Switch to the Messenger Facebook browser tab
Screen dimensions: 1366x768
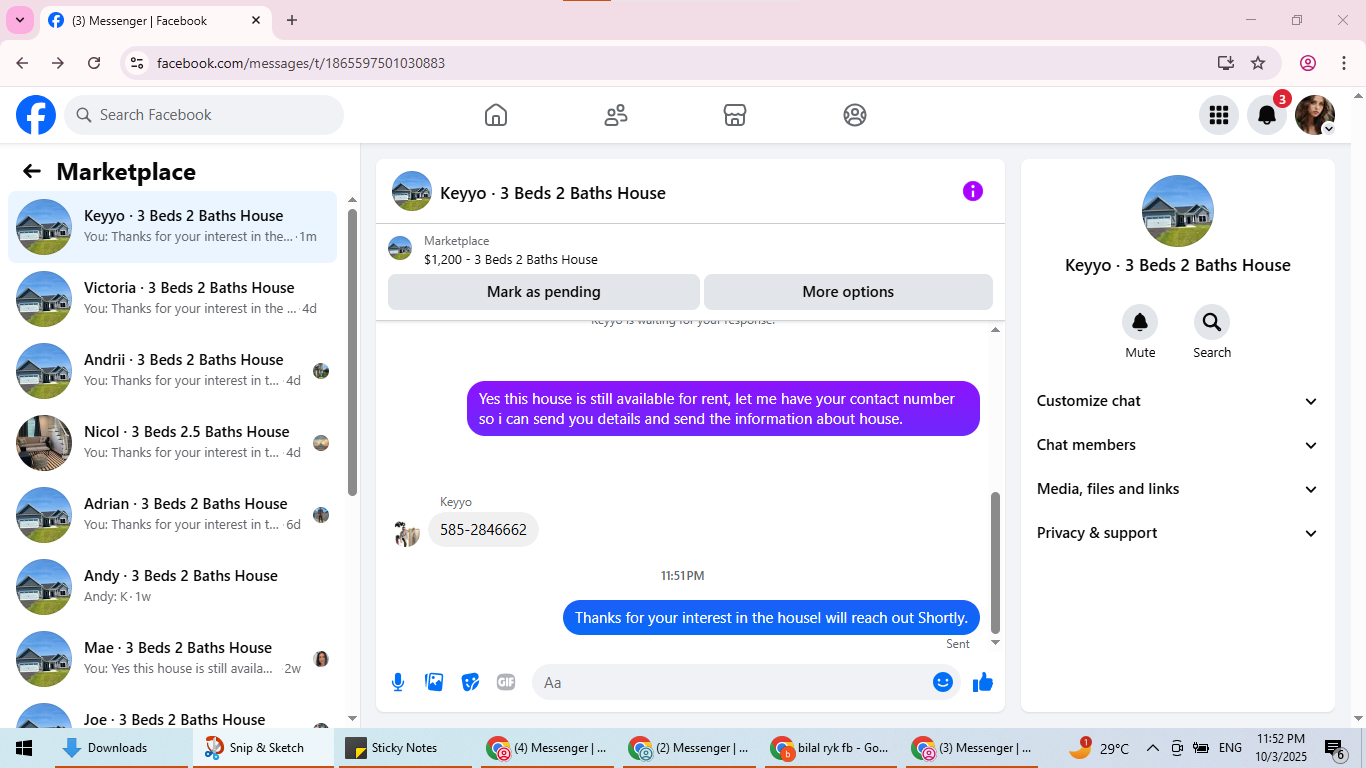155,20
